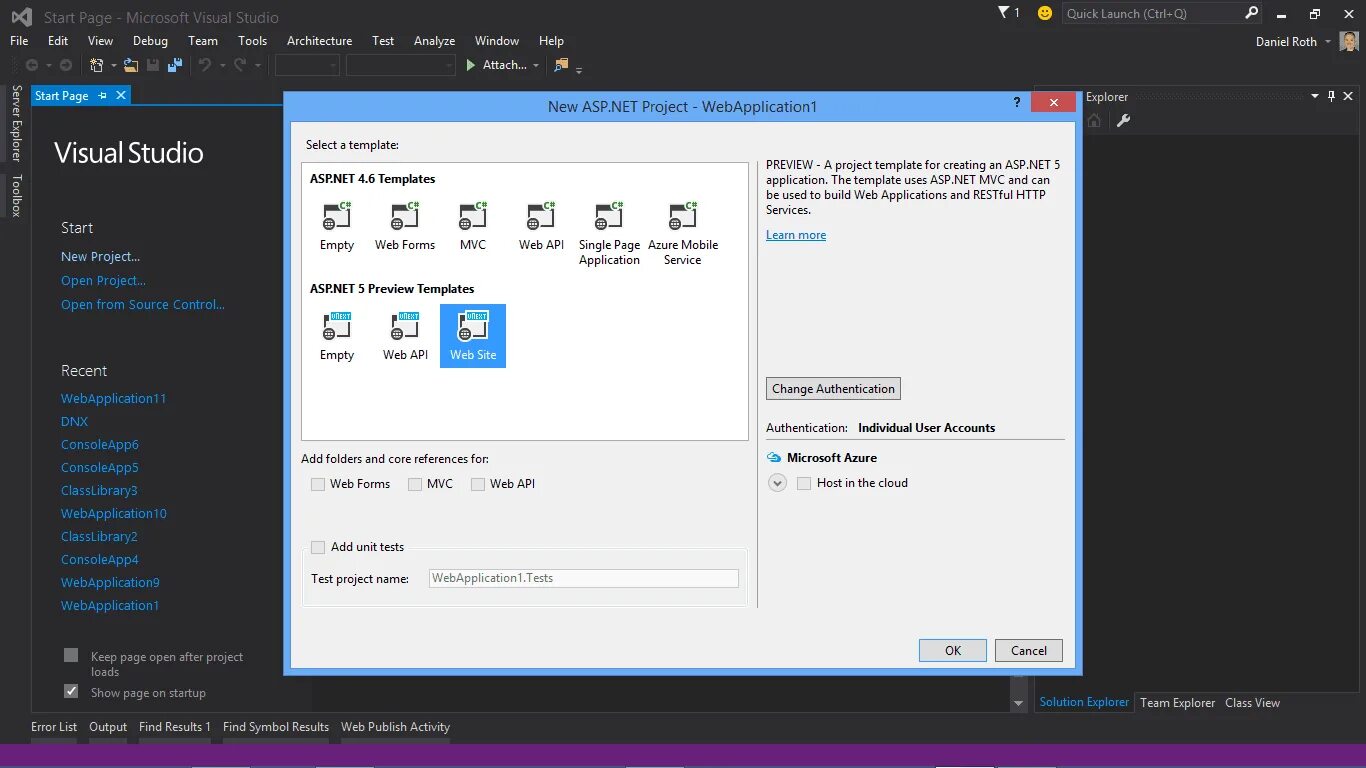The width and height of the screenshot is (1366, 768).
Task: Open the Learn more link
Action: [x=796, y=235]
